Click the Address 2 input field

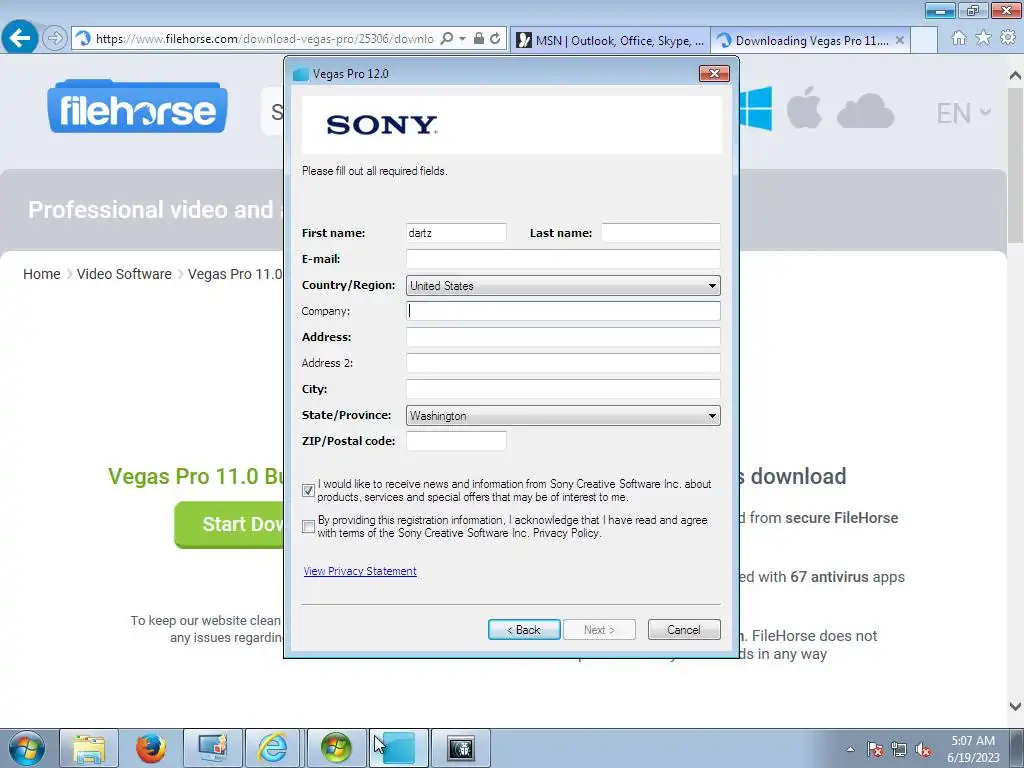(563, 363)
